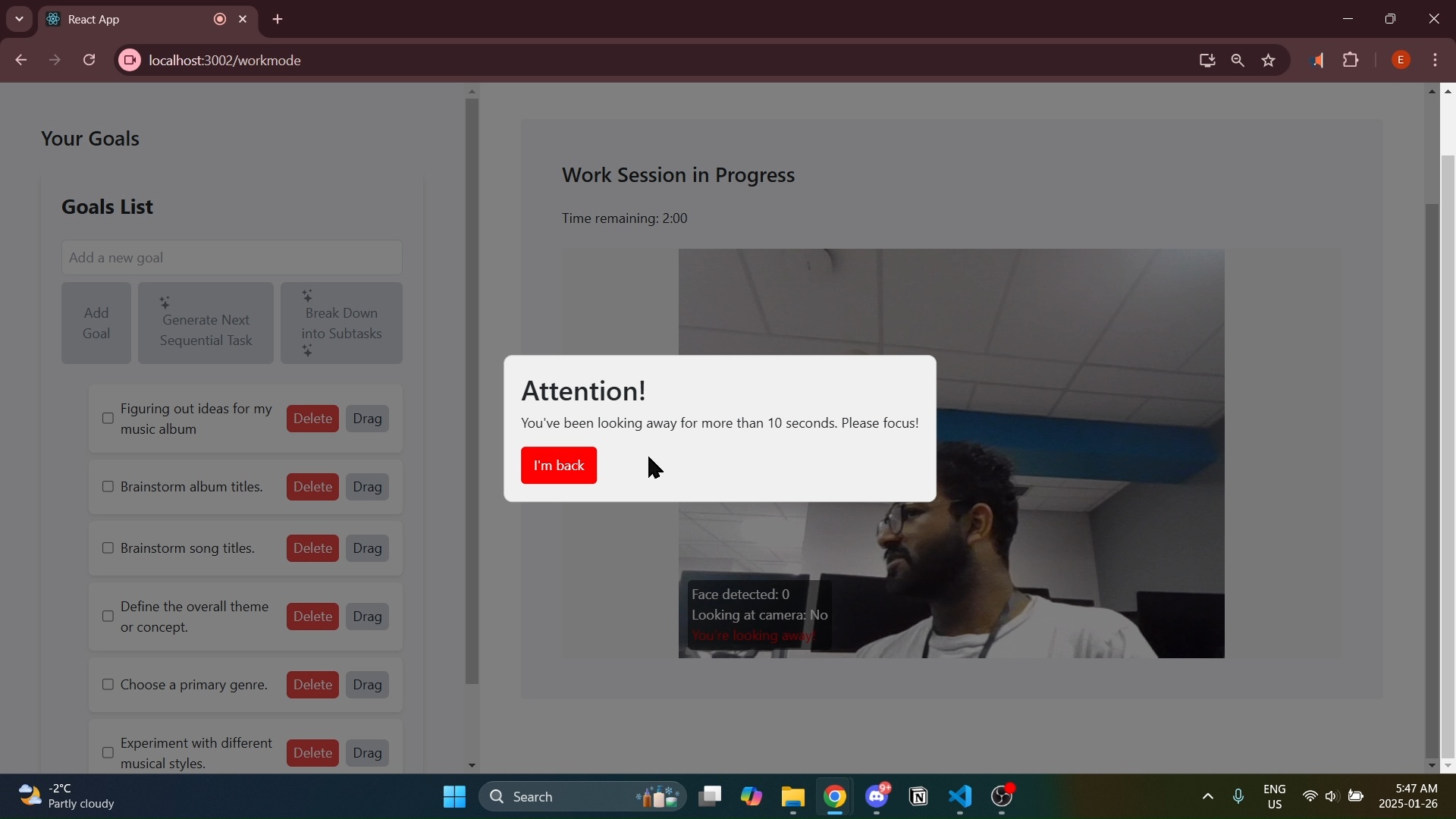
Task: Delete the Define the overall theme goal
Action: point(312,617)
